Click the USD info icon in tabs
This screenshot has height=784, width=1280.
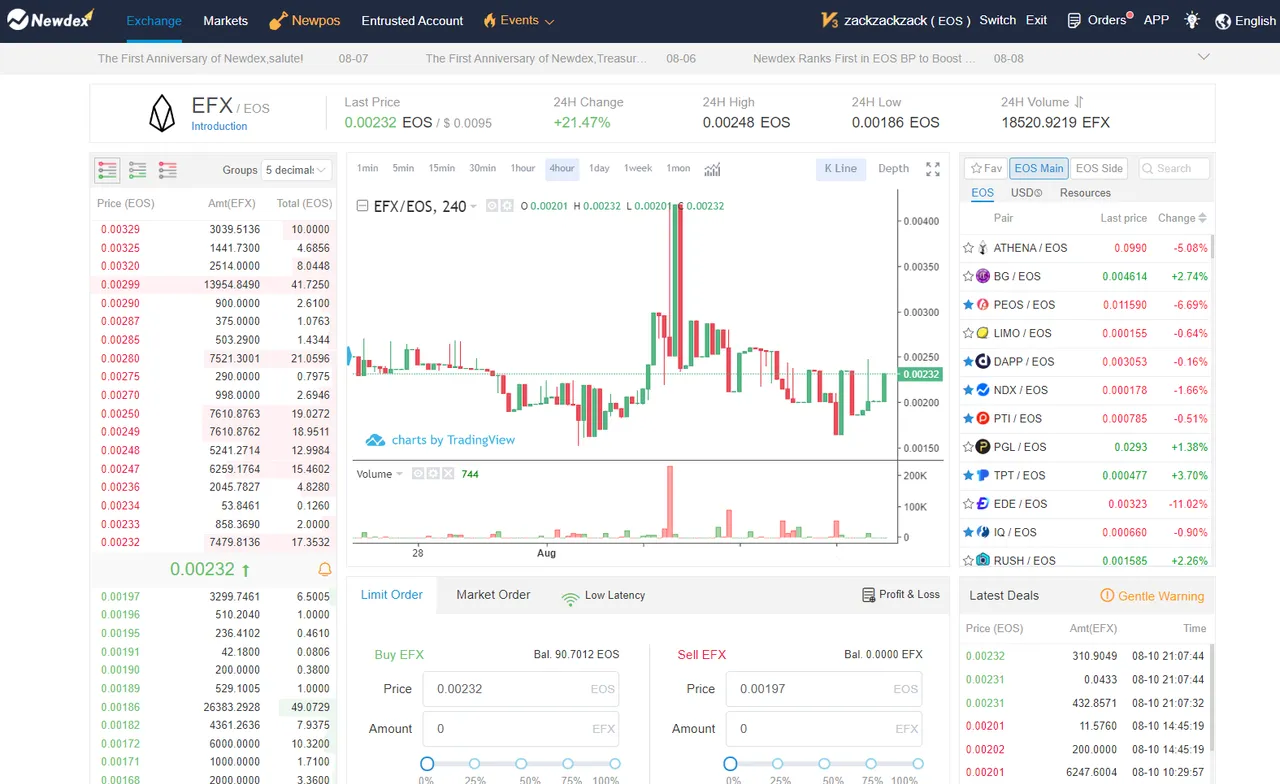[1038, 193]
